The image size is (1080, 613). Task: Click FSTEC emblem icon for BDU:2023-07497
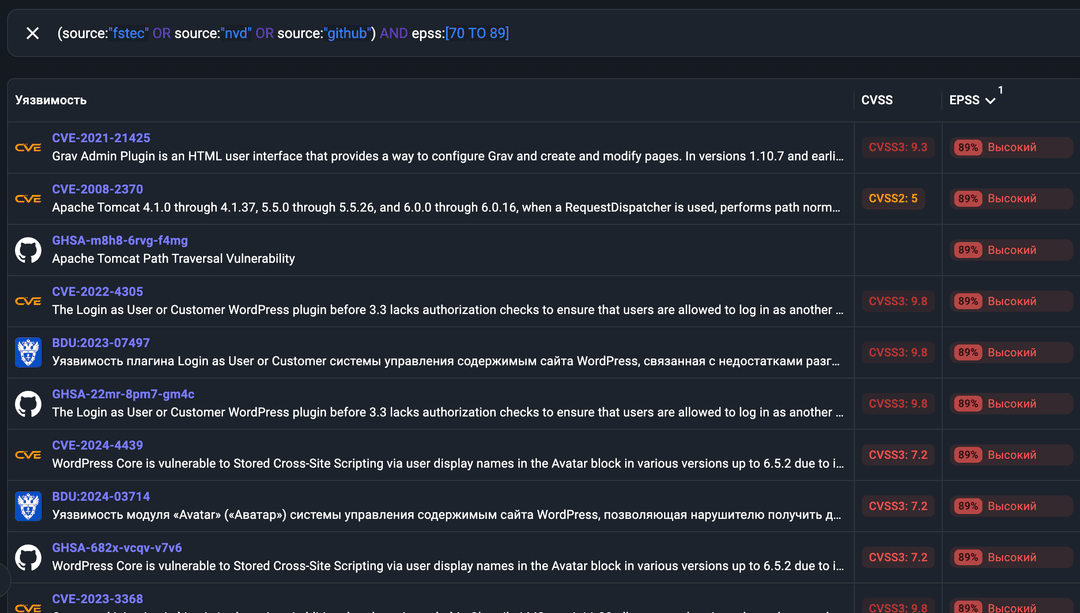coord(28,352)
